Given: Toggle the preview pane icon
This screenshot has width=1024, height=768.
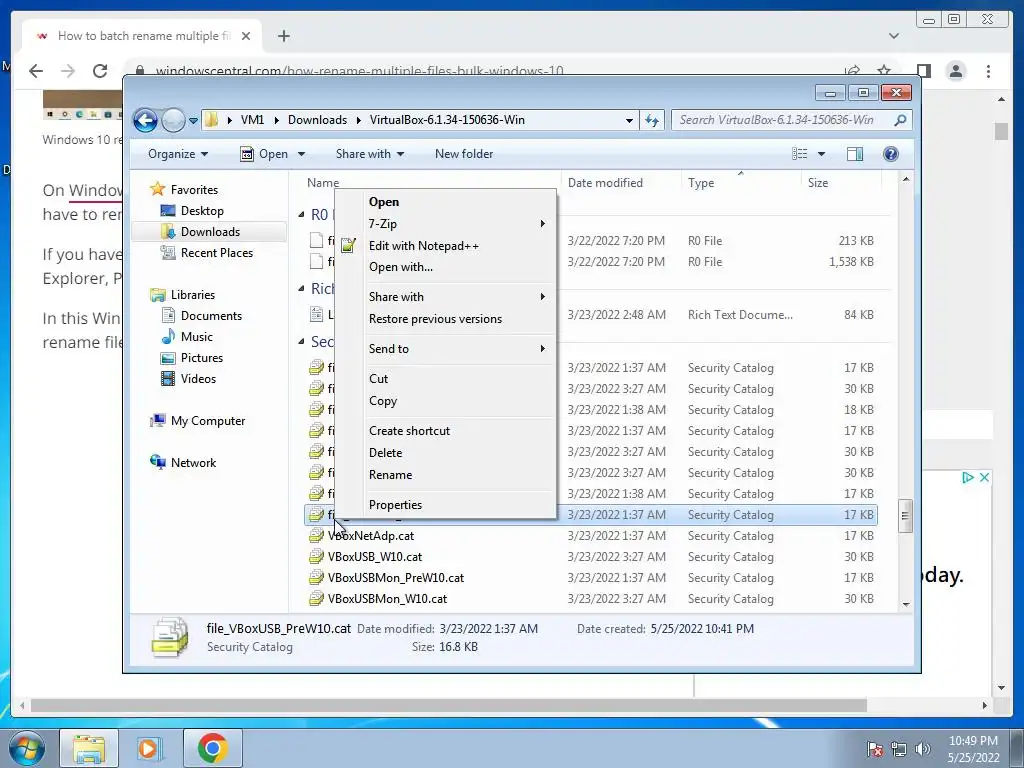Looking at the screenshot, I should [x=854, y=154].
